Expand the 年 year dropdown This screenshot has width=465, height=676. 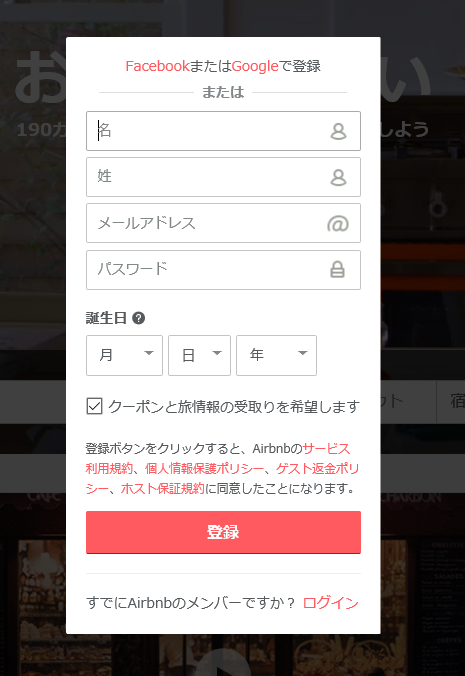point(276,355)
